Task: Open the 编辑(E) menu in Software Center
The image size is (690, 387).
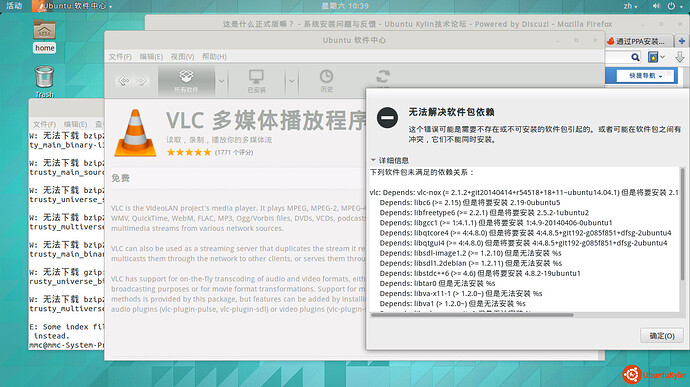Action: (x=151, y=56)
